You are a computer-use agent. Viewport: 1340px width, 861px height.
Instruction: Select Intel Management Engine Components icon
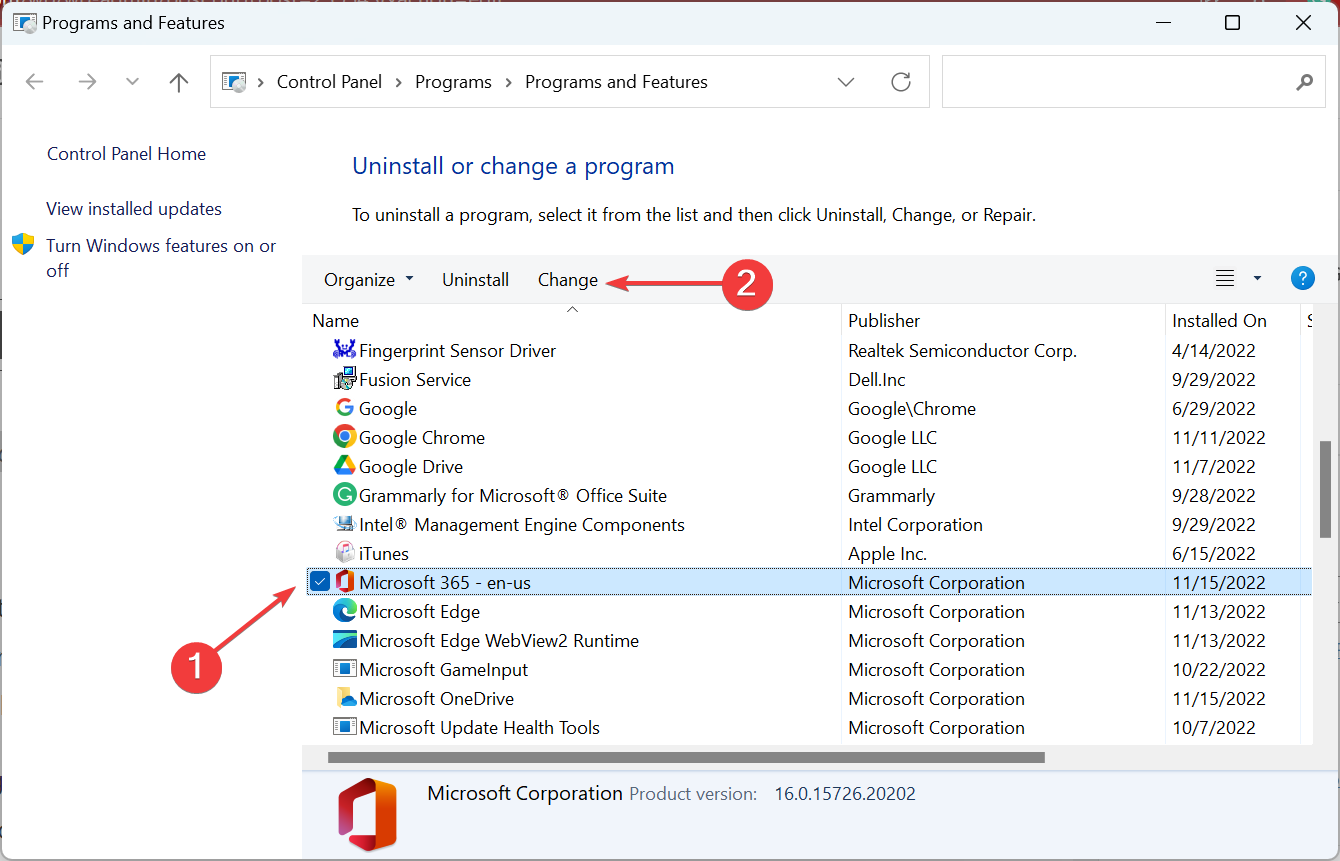point(345,524)
